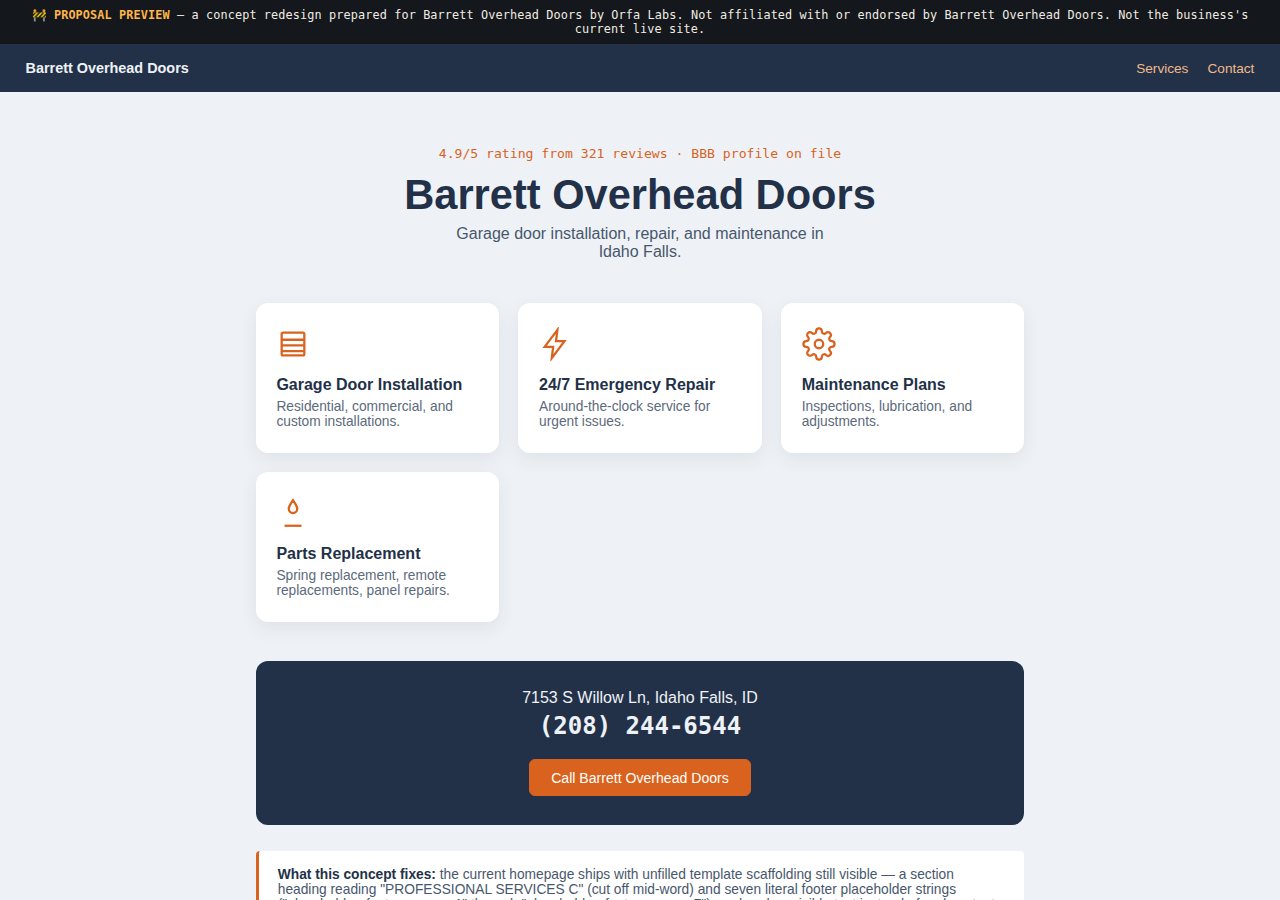Click the 4.9/5 rating reviews line
The height and width of the screenshot is (900, 1280).
point(640,153)
